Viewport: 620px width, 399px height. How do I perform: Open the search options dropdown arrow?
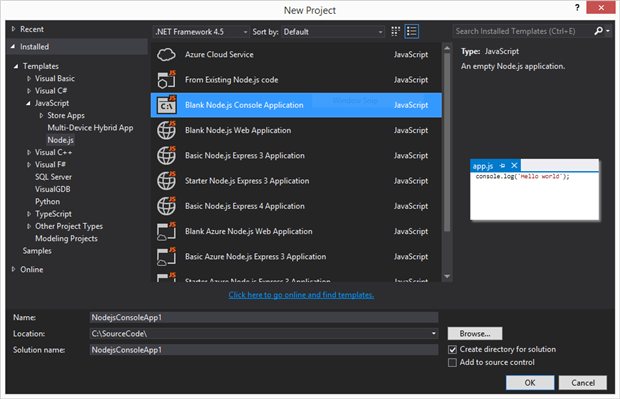click(608, 31)
